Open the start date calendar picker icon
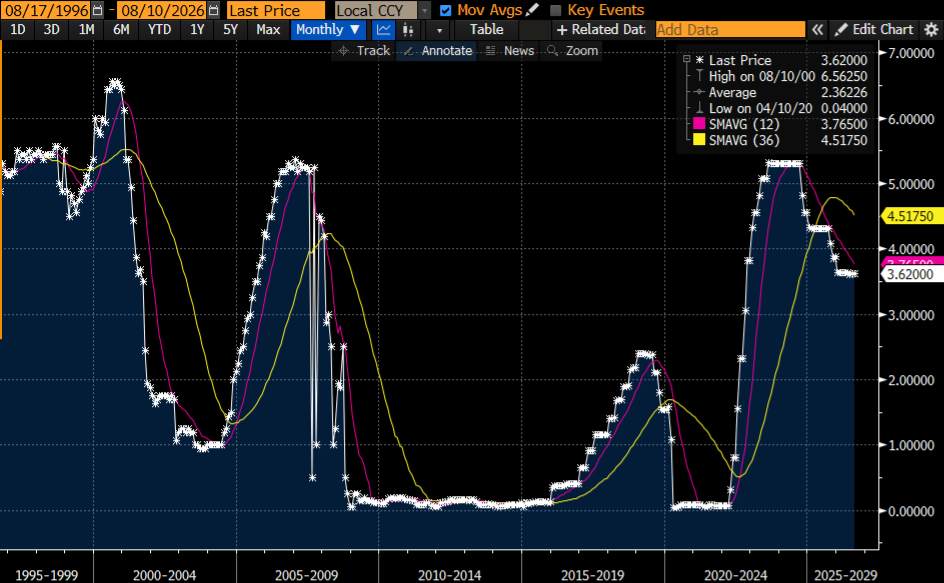The width and height of the screenshot is (944, 583). pos(98,10)
